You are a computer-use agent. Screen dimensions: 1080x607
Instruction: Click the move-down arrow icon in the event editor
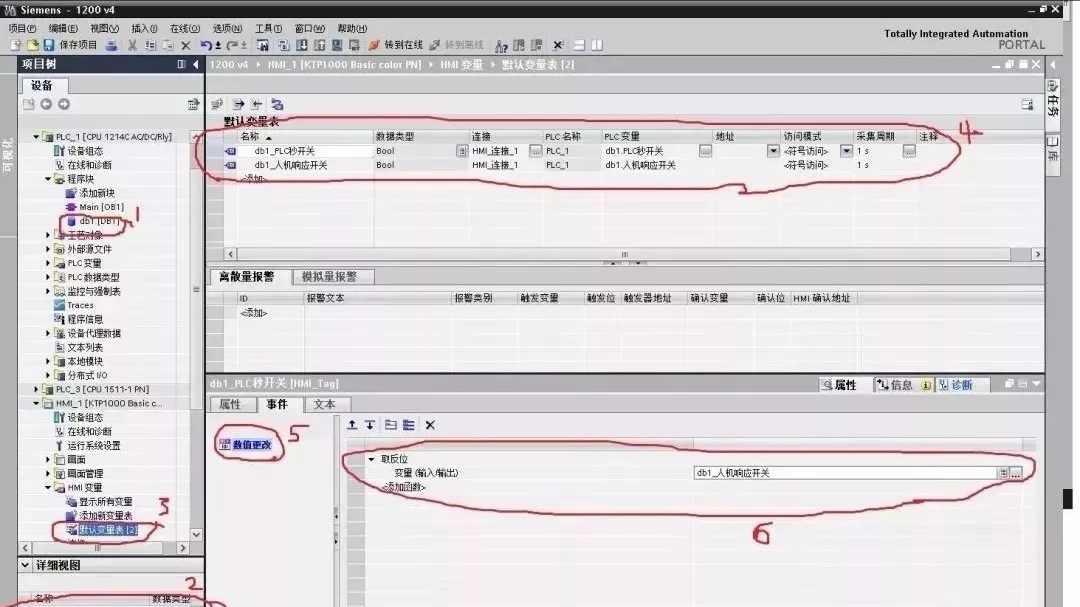point(371,424)
